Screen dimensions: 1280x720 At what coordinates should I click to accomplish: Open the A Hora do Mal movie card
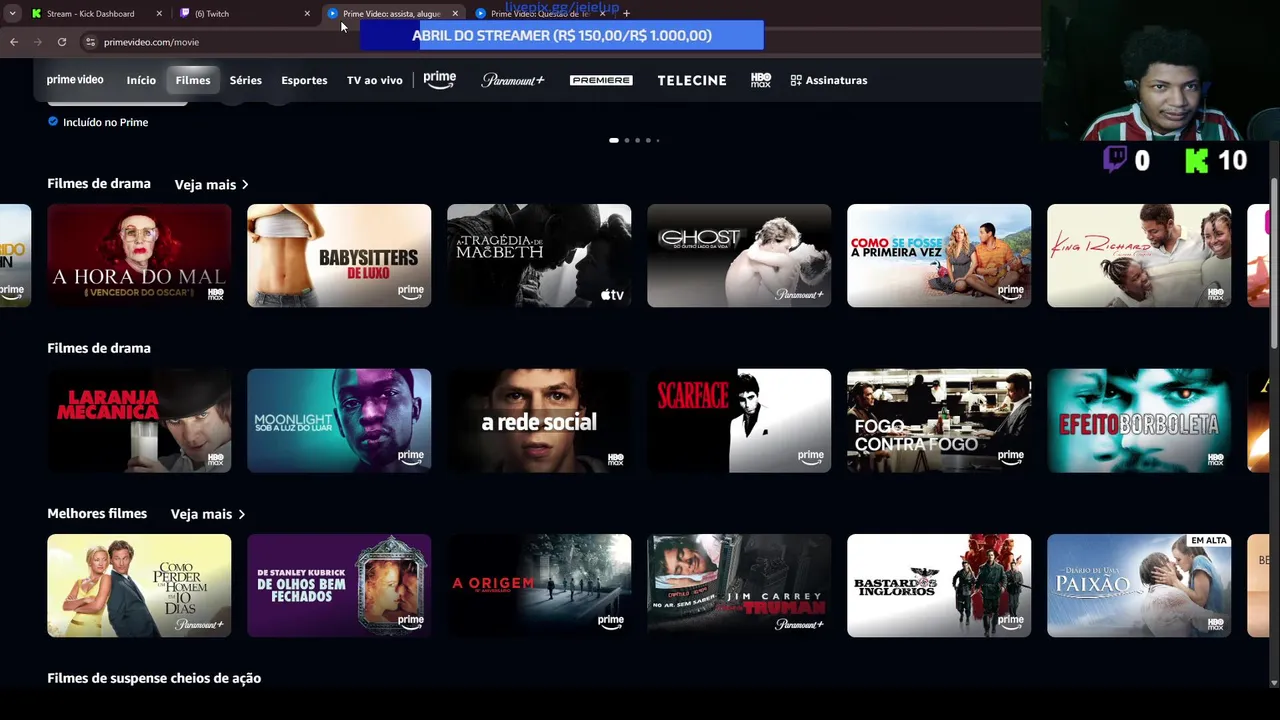(x=139, y=255)
